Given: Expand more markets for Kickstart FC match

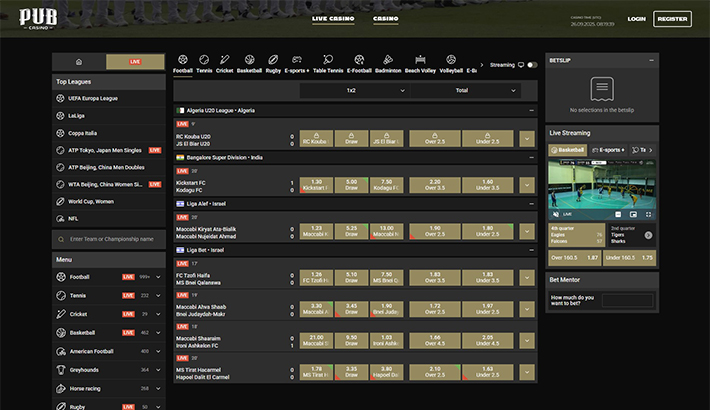Looking at the screenshot, I should [527, 185].
